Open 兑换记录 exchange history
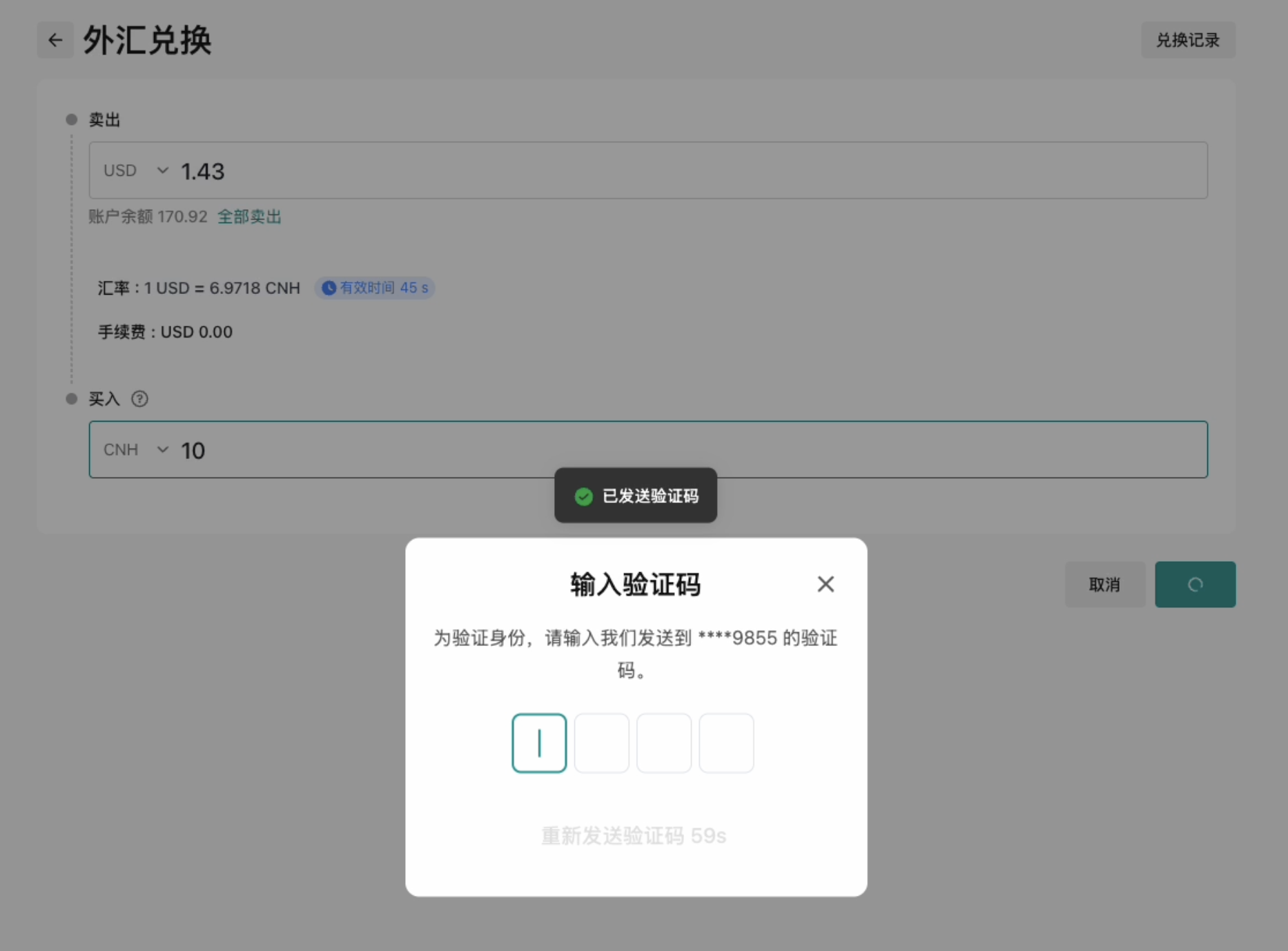 coord(1187,40)
